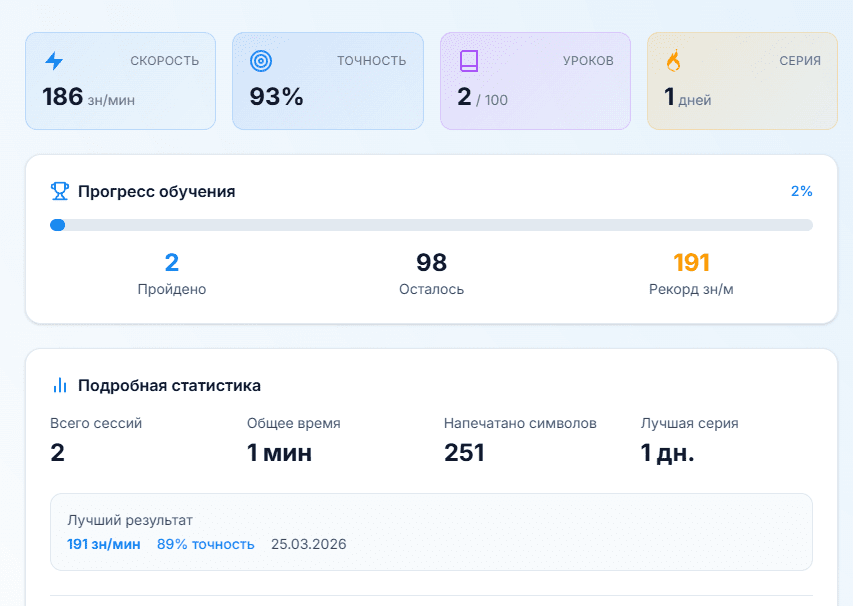Click the learning progress bar

tap(431, 225)
